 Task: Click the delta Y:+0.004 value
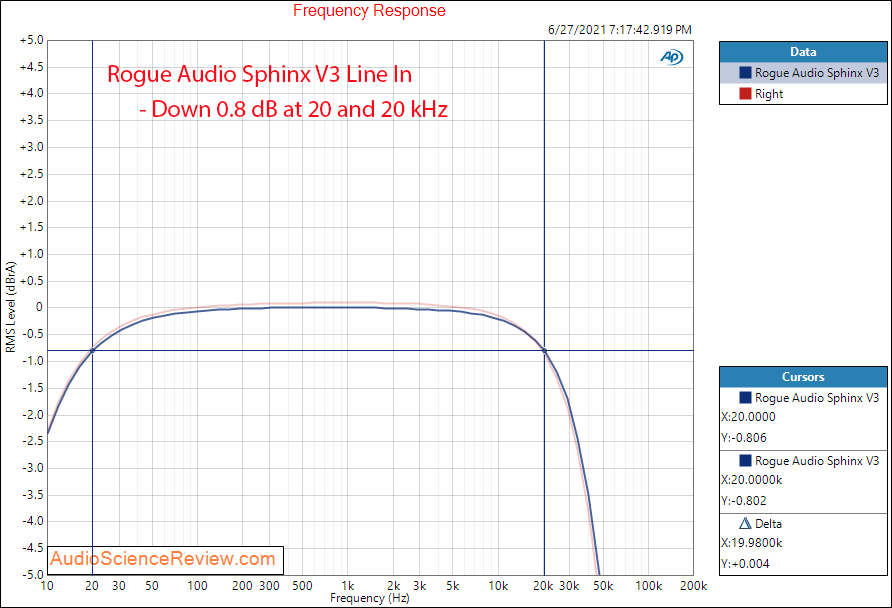point(745,564)
